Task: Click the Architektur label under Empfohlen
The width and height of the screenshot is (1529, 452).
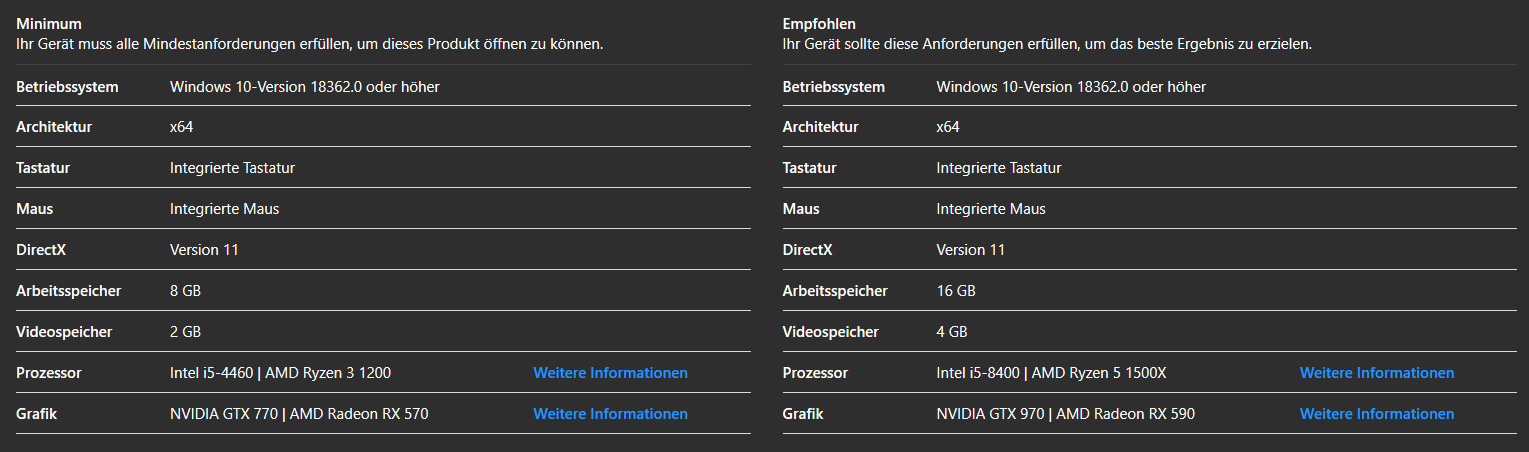Action: (820, 128)
